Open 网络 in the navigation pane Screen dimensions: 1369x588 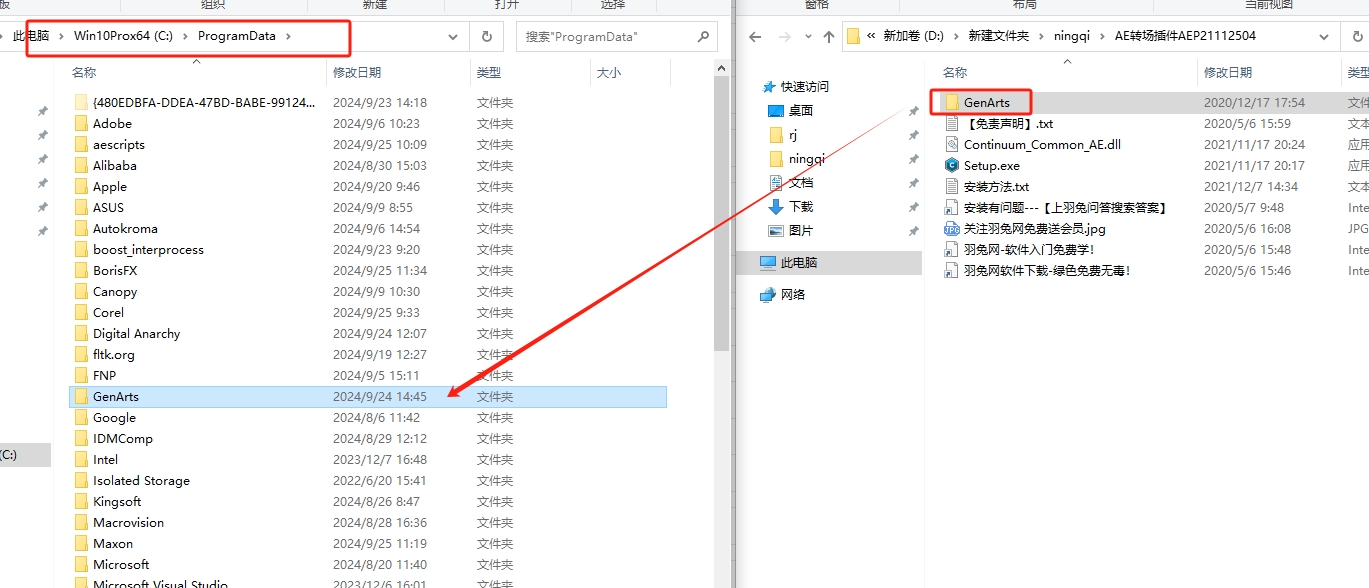point(793,295)
